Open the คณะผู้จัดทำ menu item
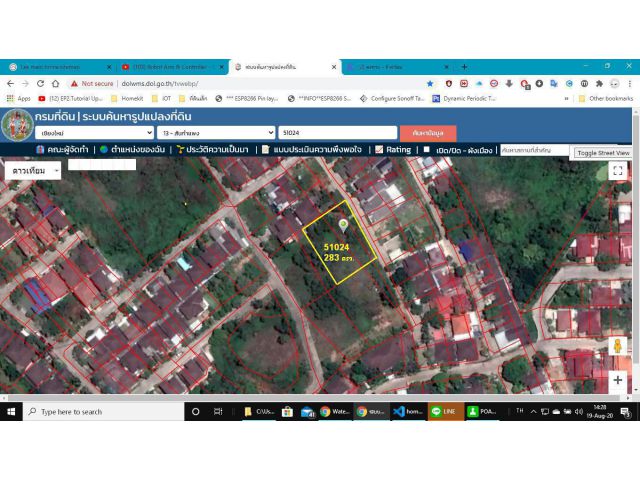This screenshot has height=480, width=640. 62,150
